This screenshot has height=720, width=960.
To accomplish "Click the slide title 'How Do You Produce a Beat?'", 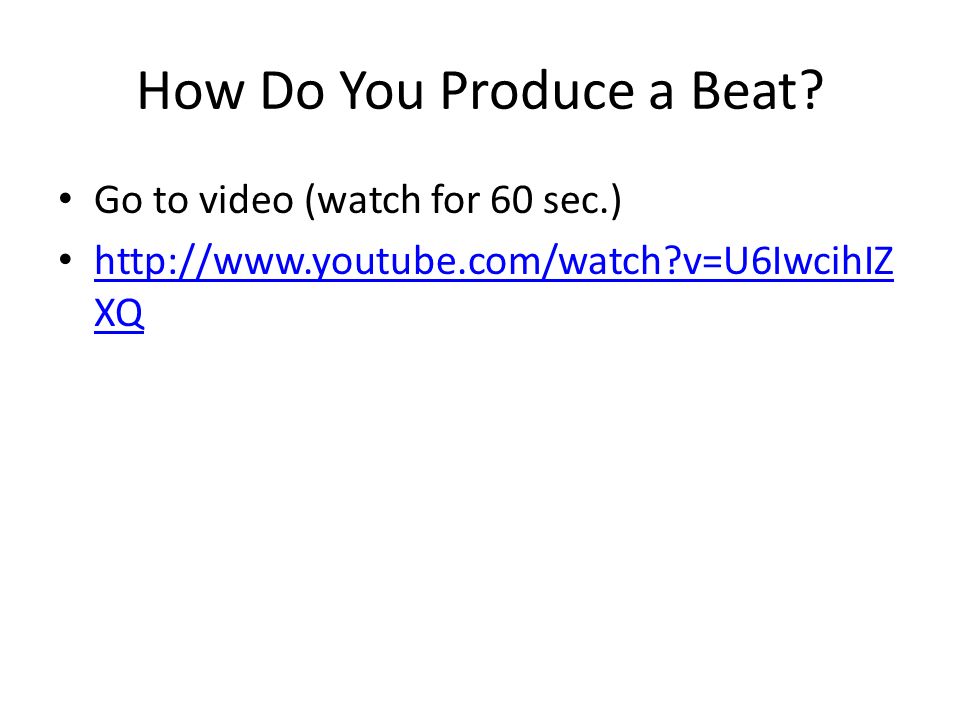I will 480,91.
